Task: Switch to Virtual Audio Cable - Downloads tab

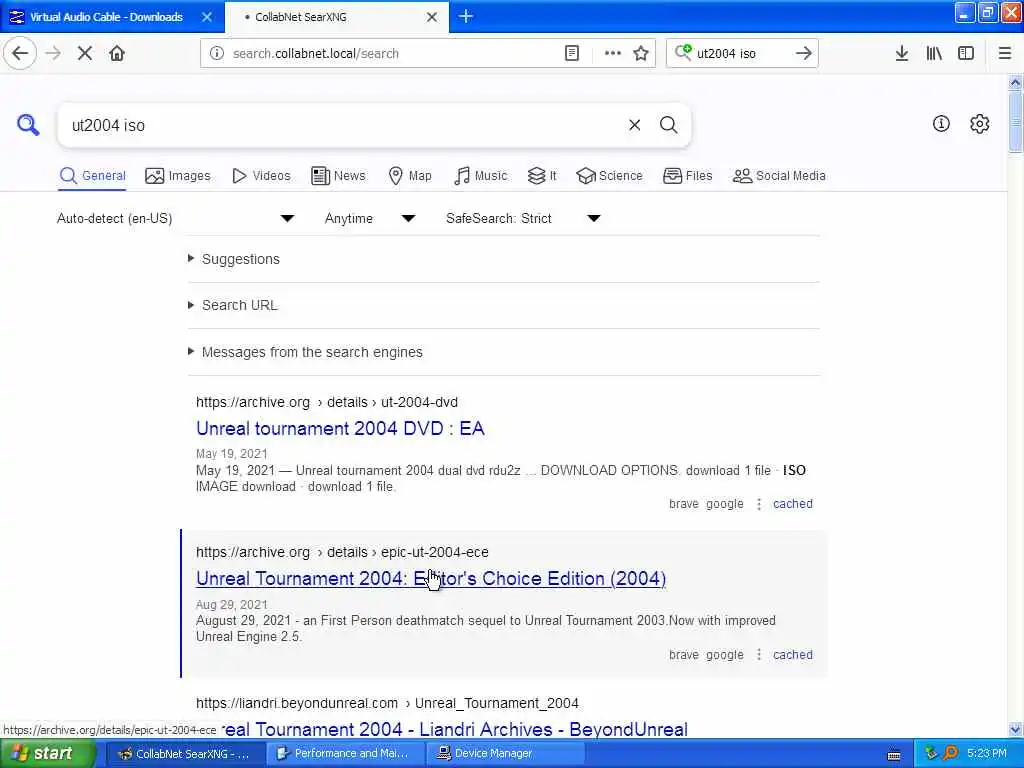Action: [x=106, y=17]
